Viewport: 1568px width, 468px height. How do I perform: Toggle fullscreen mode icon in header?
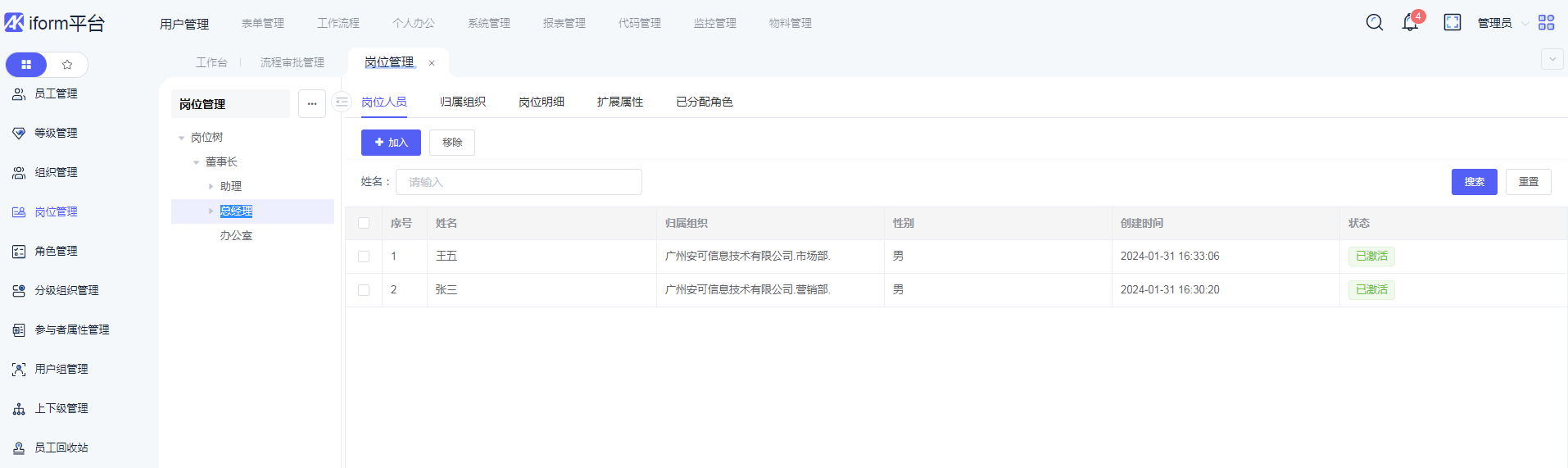coord(1452,23)
